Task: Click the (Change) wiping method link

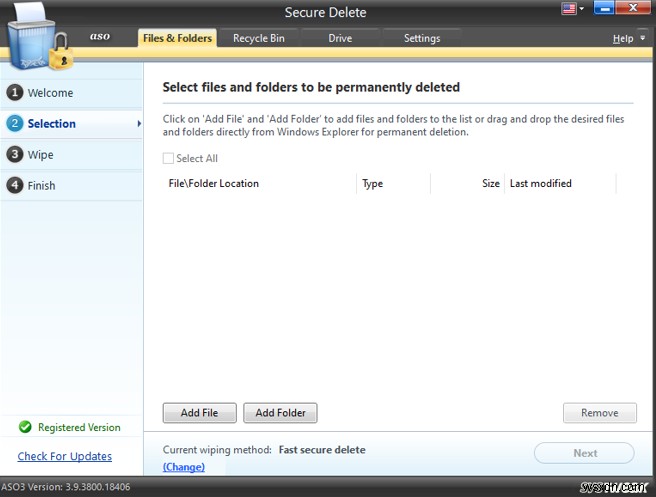Action: coord(184,467)
